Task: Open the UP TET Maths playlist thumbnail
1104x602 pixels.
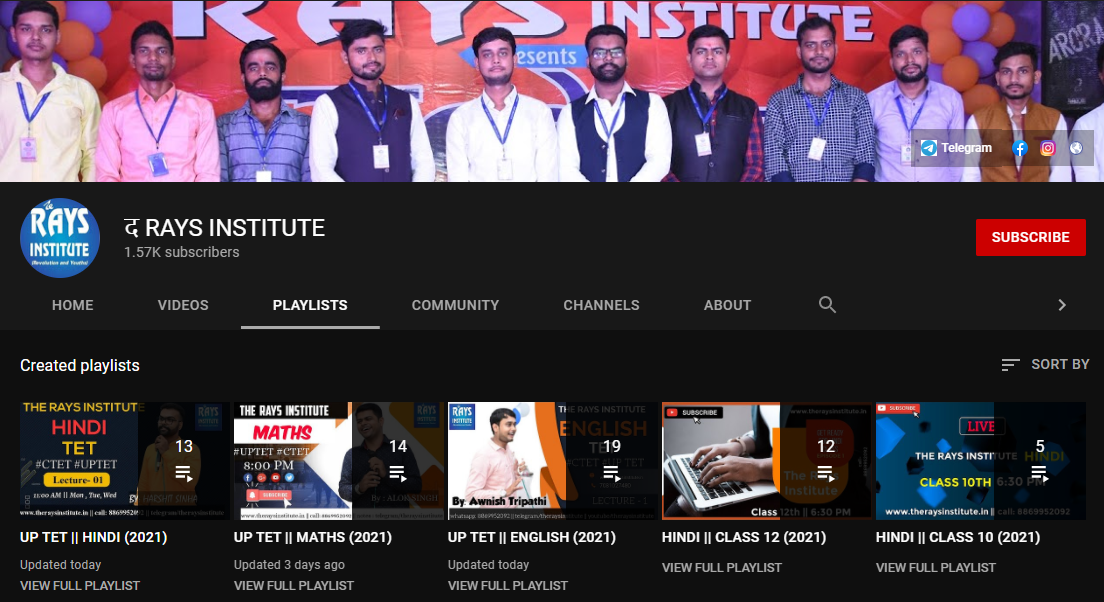Action: (x=338, y=461)
